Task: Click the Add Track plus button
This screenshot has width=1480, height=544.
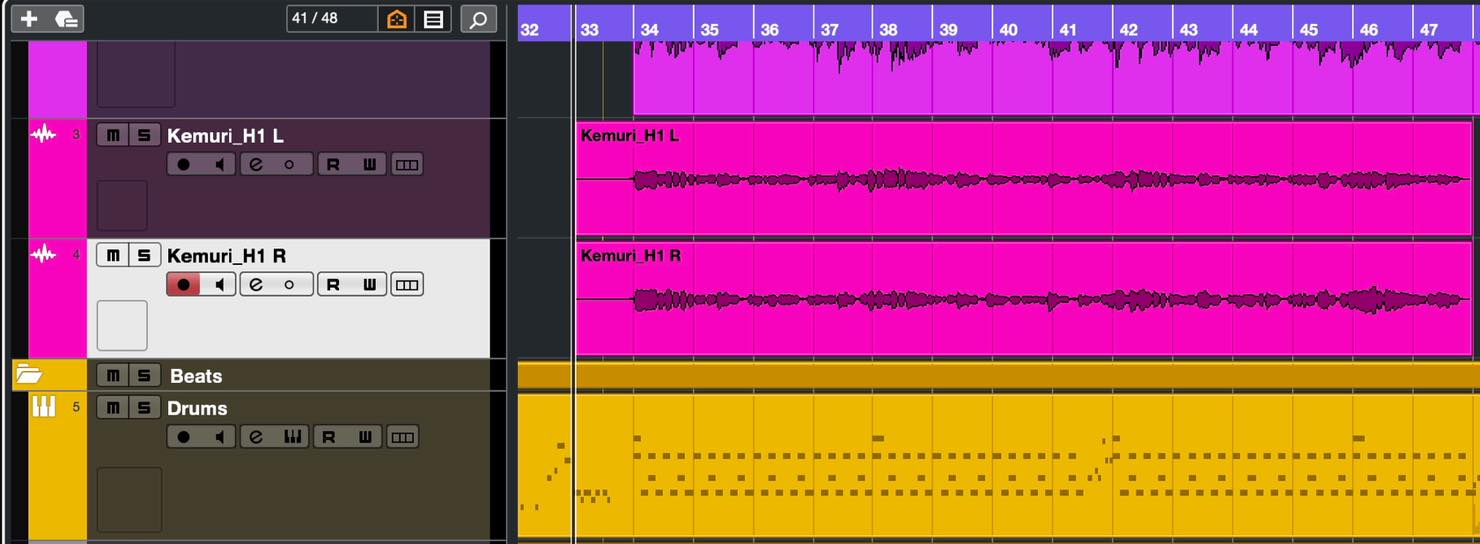Action: pyautogui.click(x=29, y=19)
